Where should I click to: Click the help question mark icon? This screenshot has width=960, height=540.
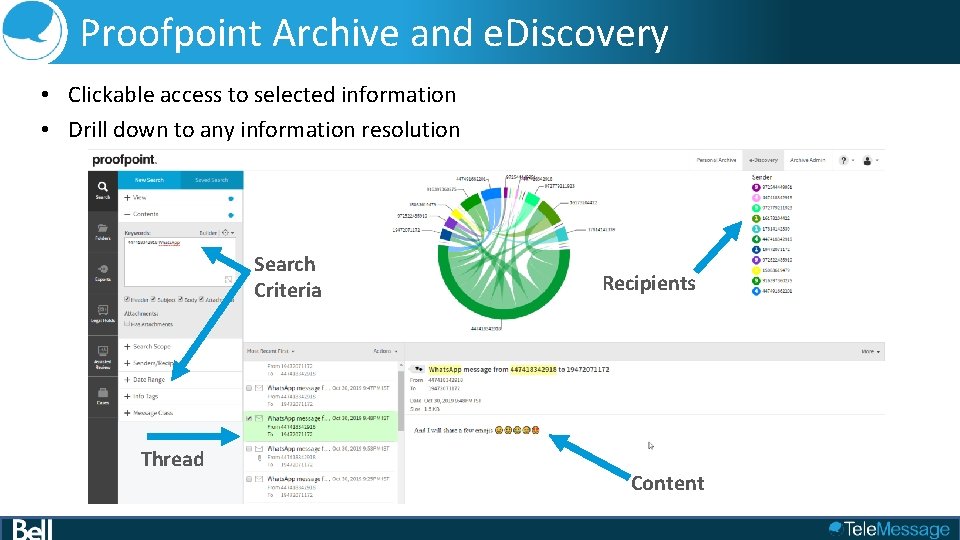[844, 160]
